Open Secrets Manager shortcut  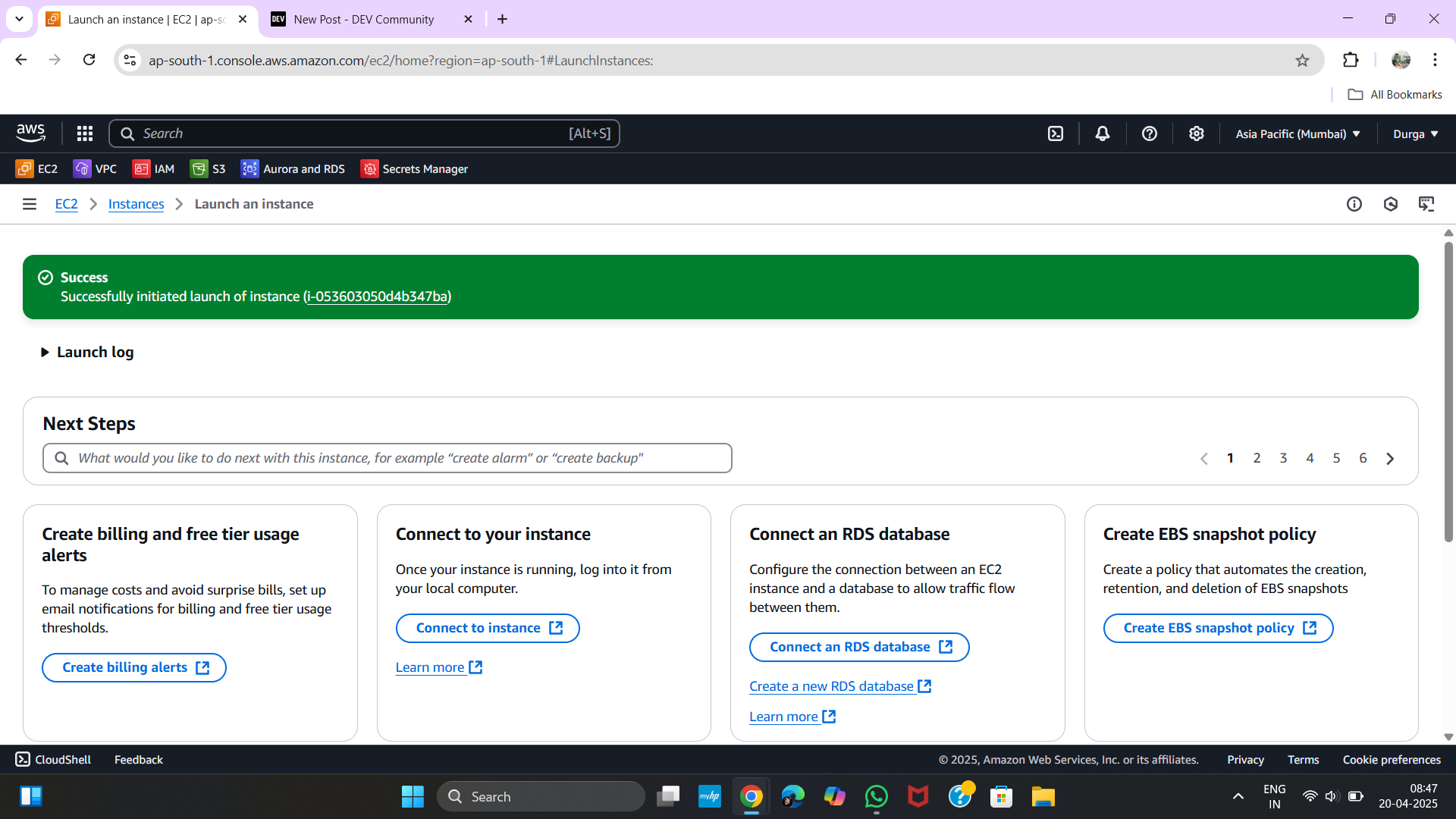(x=414, y=169)
